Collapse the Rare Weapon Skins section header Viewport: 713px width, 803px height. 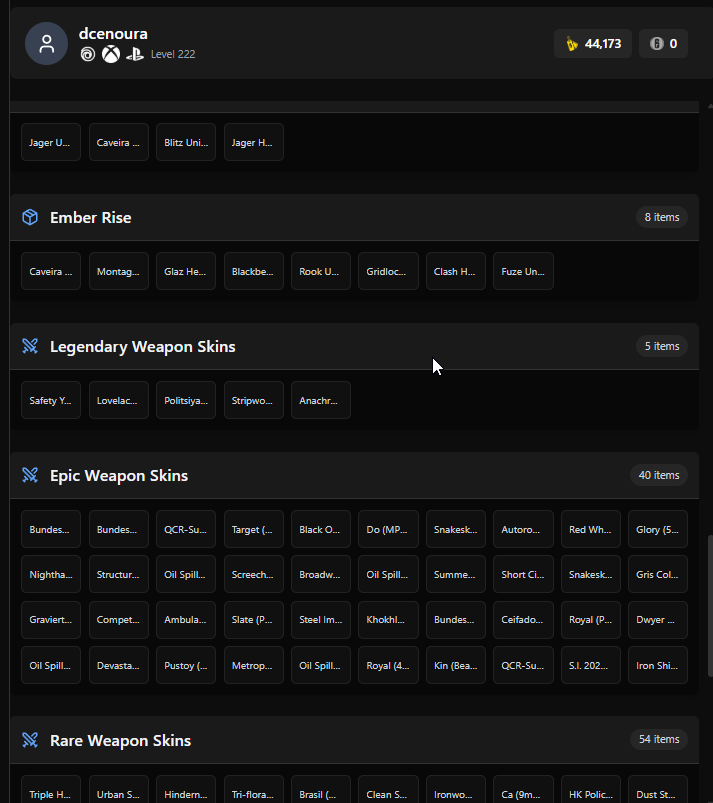(x=354, y=740)
